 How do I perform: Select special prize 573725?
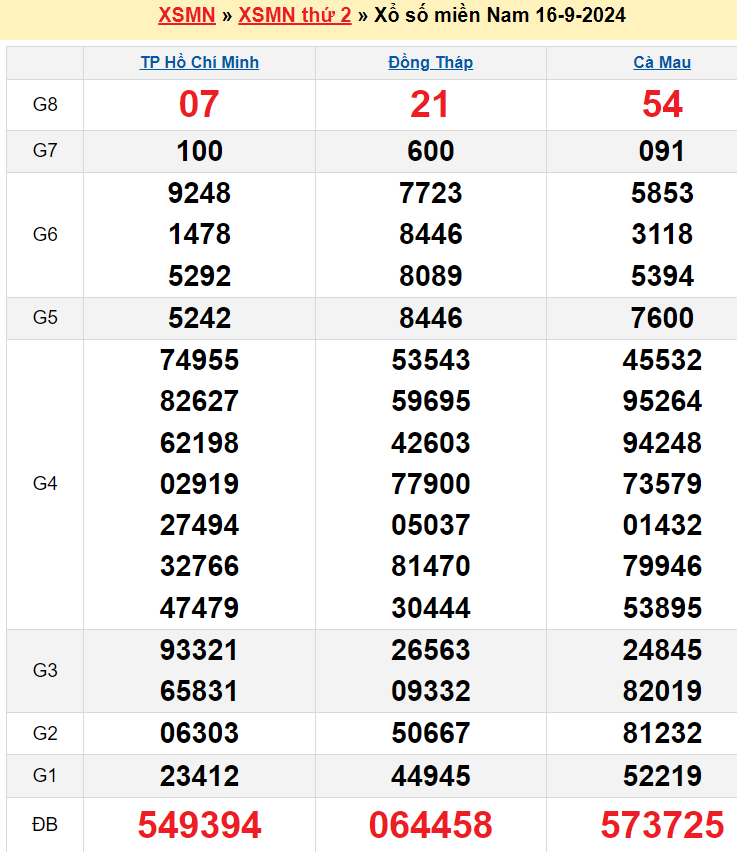pyautogui.click(x=662, y=825)
